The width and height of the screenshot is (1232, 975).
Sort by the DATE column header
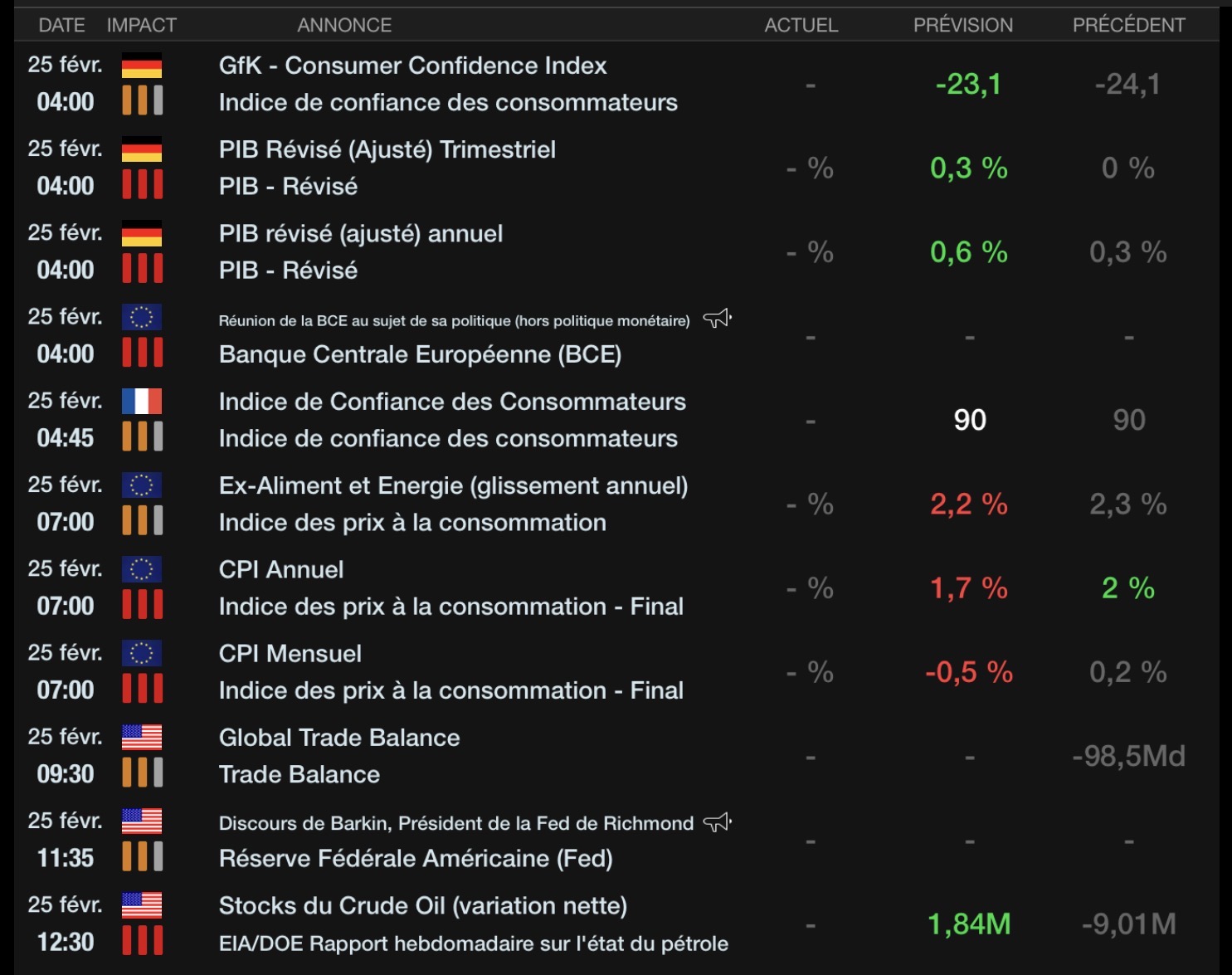click(61, 25)
